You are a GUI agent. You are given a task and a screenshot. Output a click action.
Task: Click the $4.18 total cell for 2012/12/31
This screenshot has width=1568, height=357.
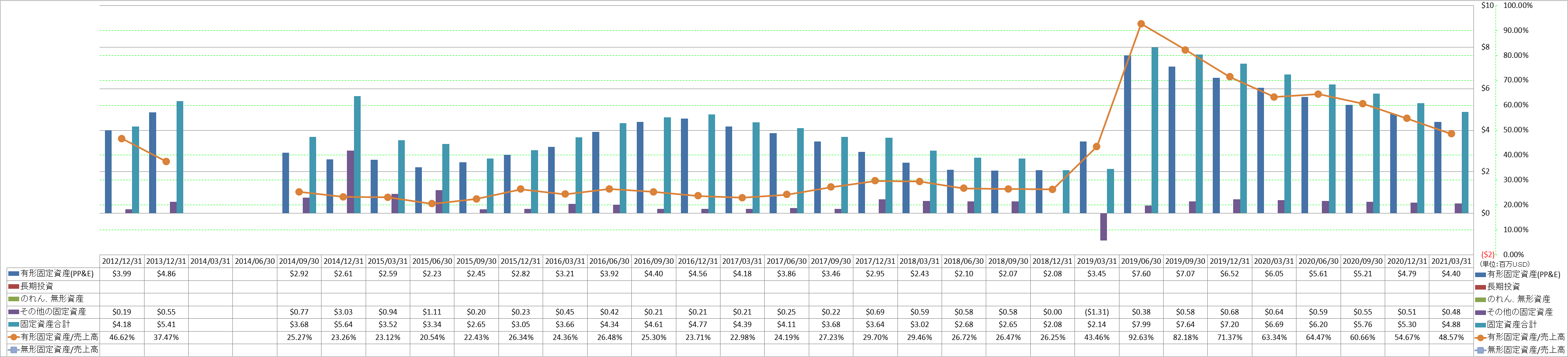tap(122, 325)
